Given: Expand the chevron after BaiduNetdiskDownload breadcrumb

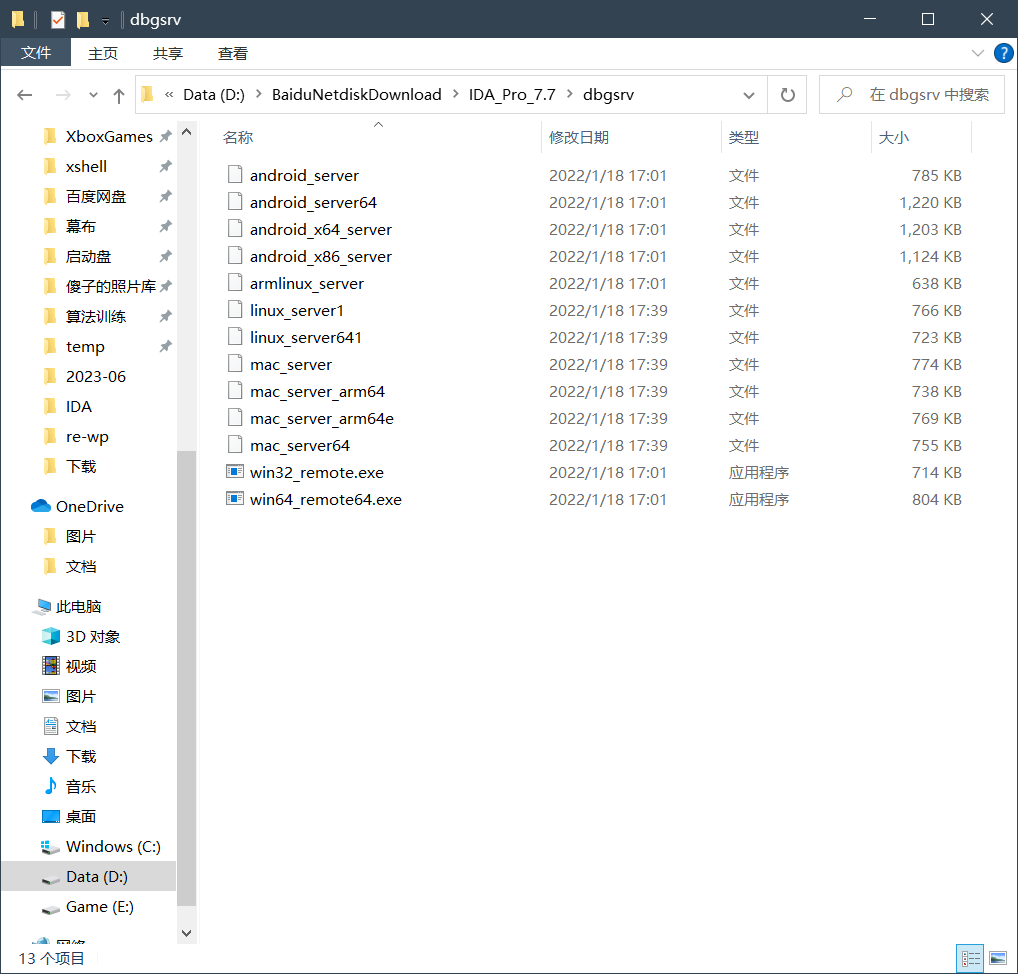Looking at the screenshot, I should click(456, 95).
